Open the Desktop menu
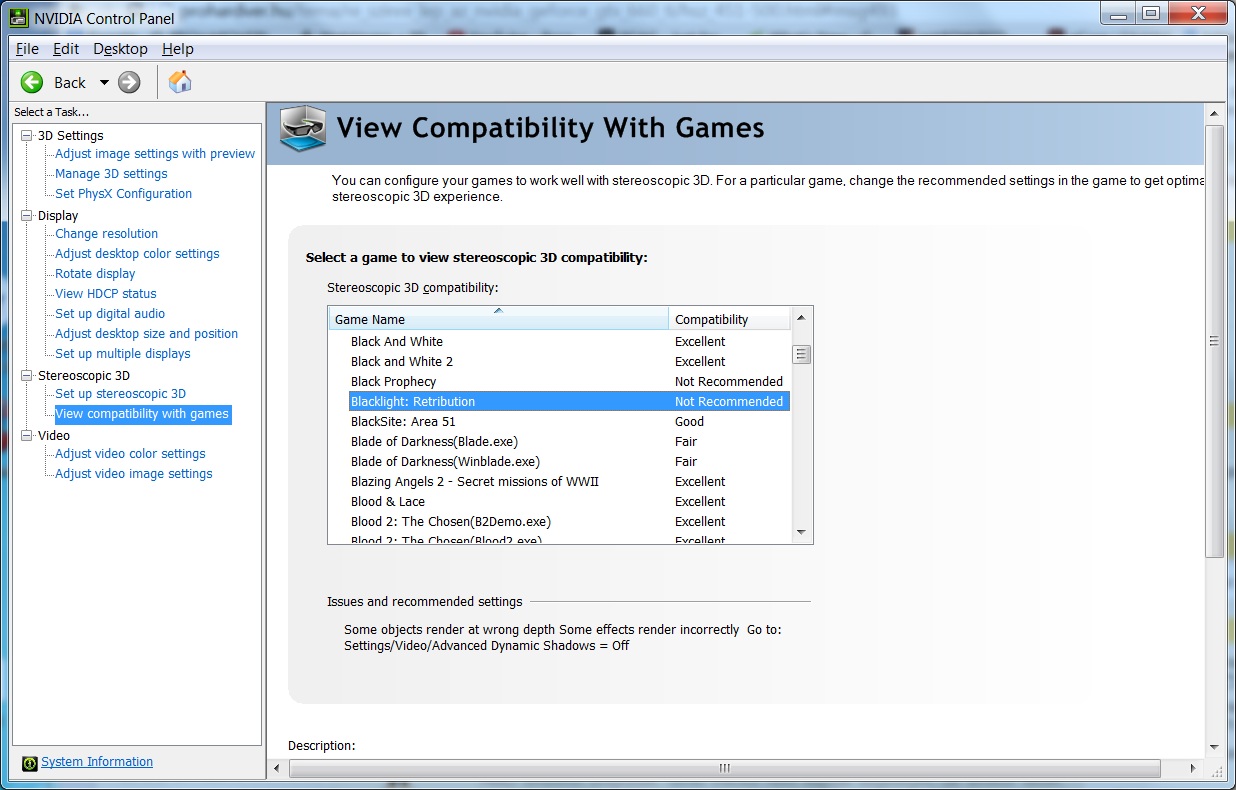The image size is (1236, 790). pos(120,49)
